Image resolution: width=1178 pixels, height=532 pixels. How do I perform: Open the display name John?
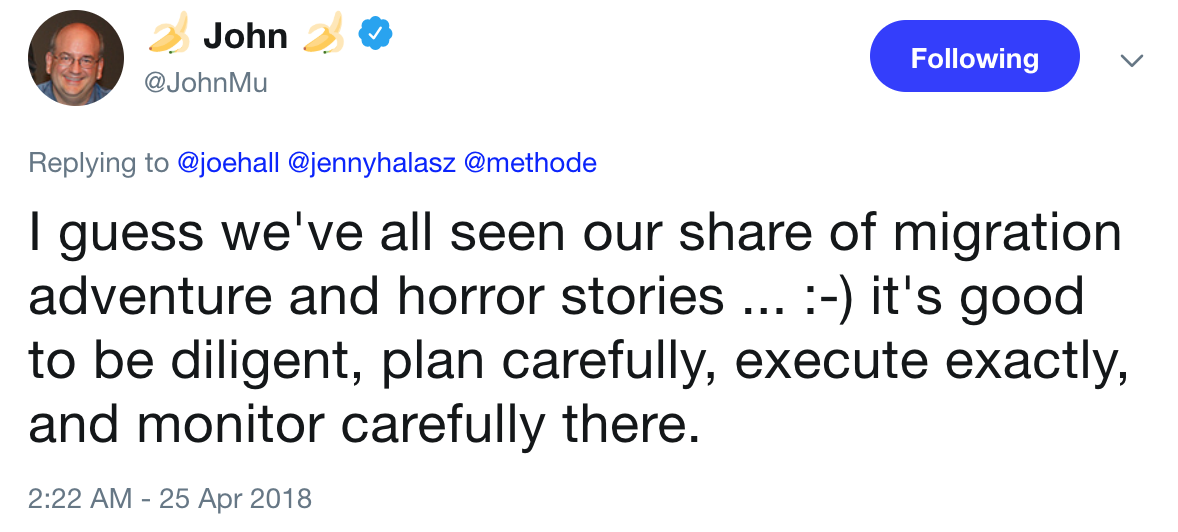pyautogui.click(x=245, y=35)
